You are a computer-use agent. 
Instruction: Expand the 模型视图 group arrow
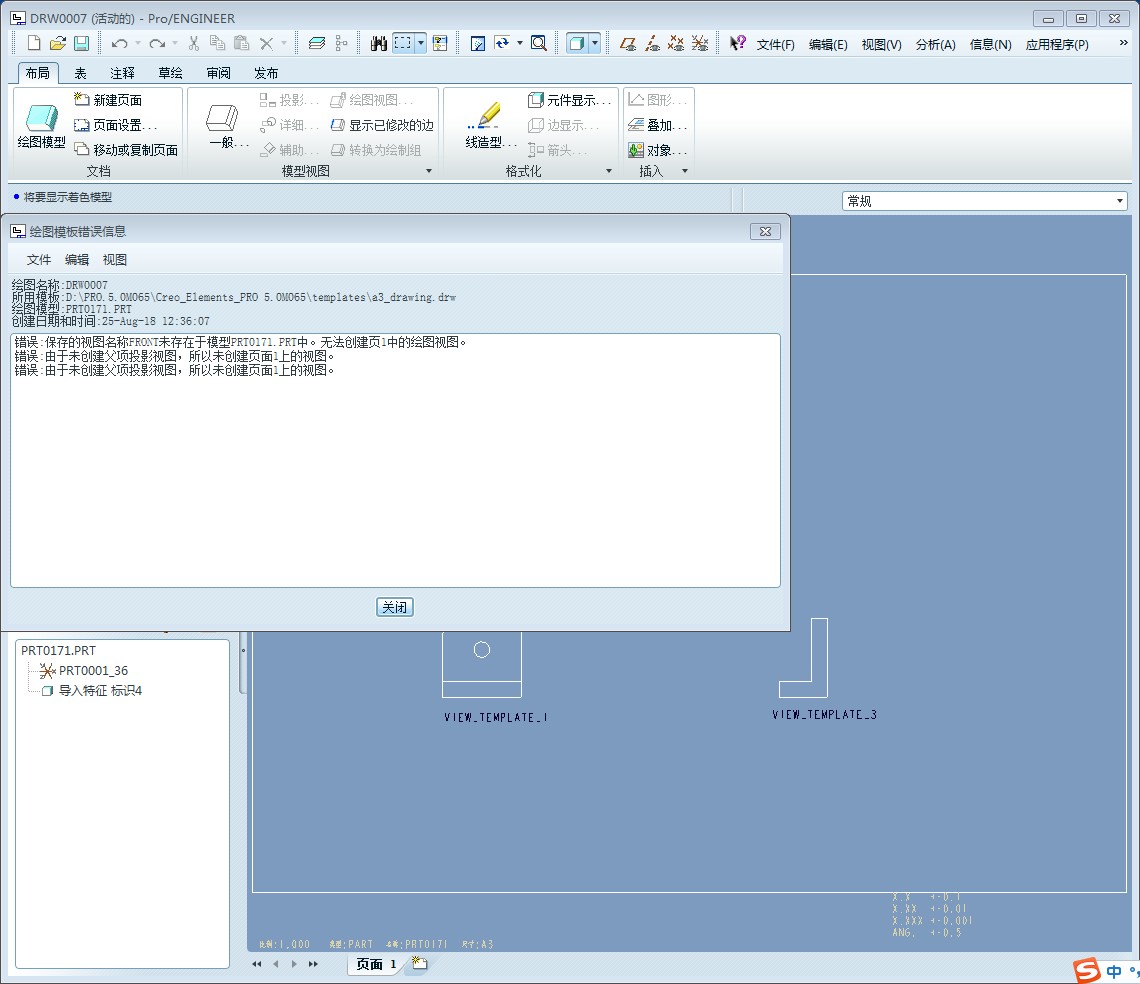[429, 172]
